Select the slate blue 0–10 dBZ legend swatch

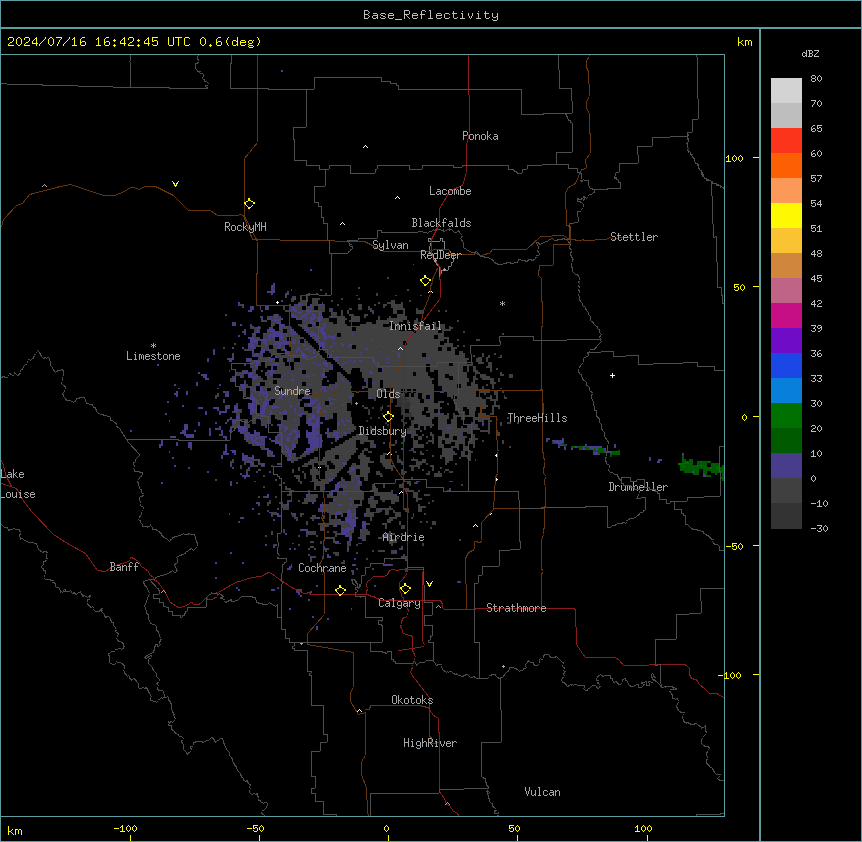click(x=786, y=466)
